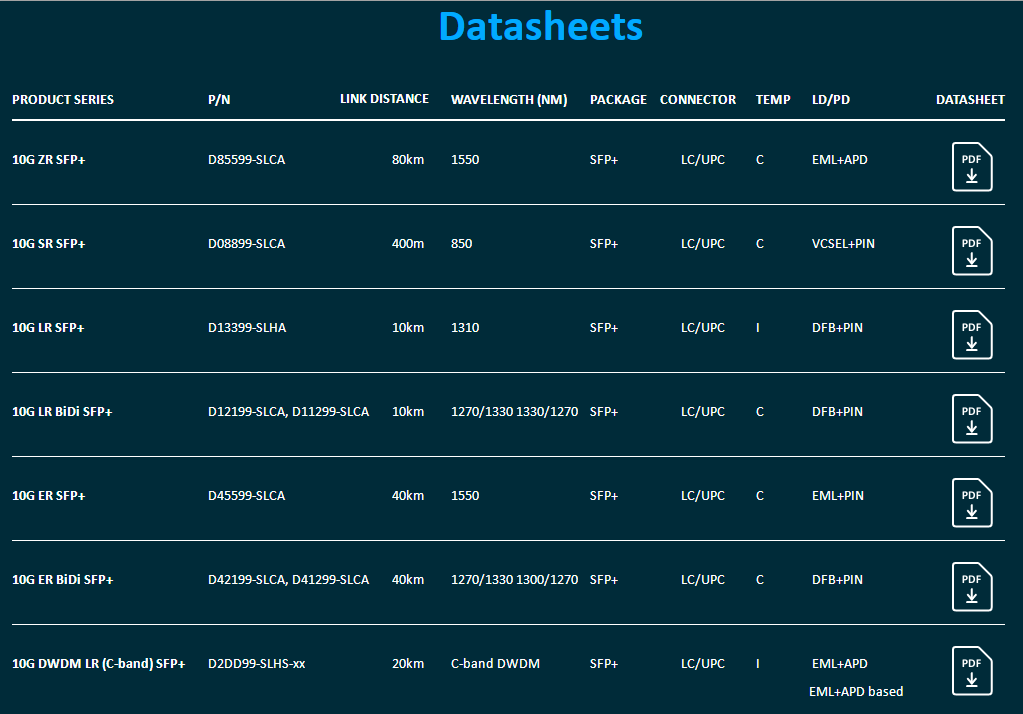1023x714 pixels.
Task: Select the 10G SR SFP+ product name
Action: [x=49, y=244]
